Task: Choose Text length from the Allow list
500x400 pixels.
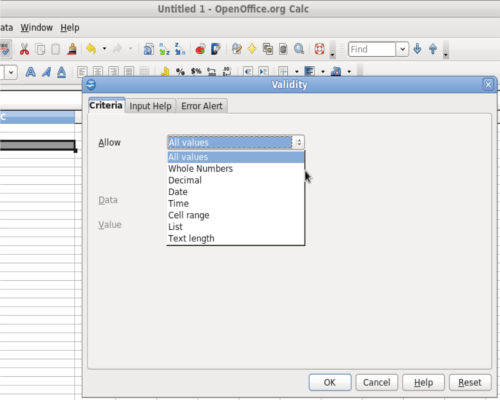Action: click(236, 238)
